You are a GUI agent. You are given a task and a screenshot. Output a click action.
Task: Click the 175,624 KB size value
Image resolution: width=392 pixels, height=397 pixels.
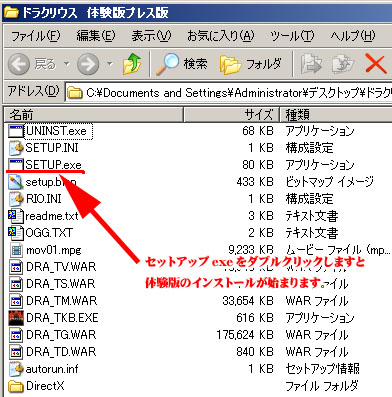[245, 335]
